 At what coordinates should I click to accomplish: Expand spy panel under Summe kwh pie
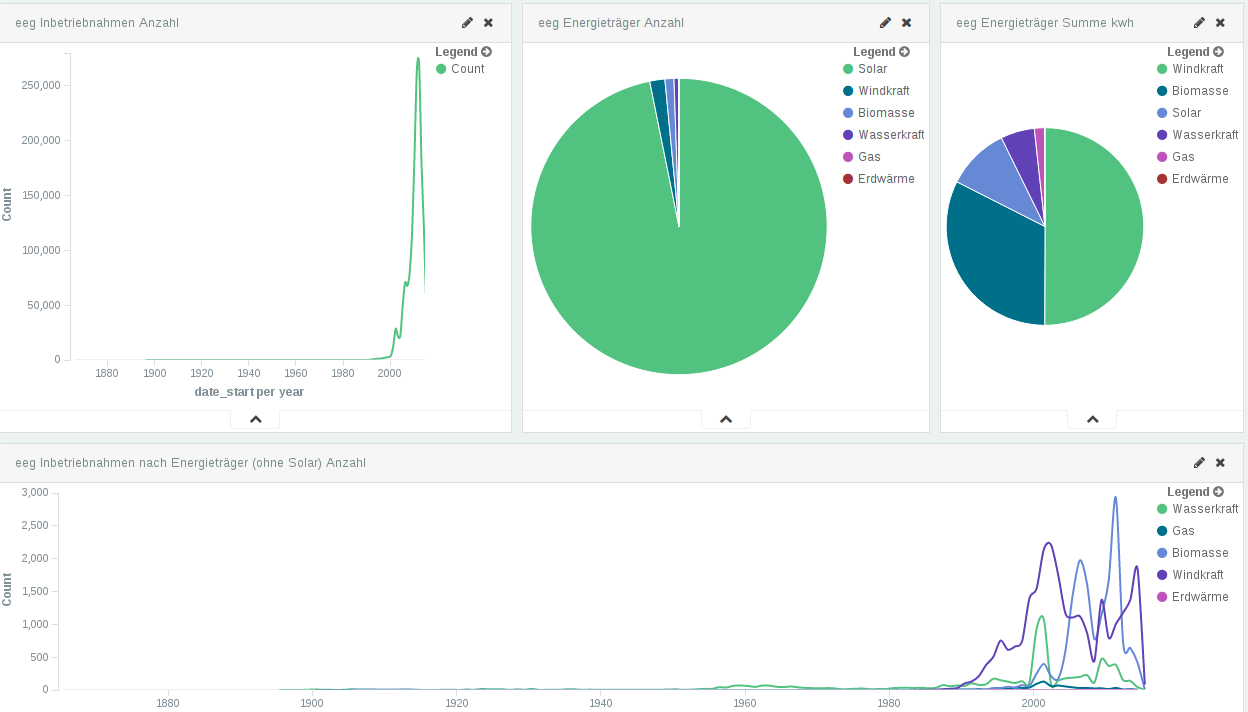pyautogui.click(x=1092, y=419)
